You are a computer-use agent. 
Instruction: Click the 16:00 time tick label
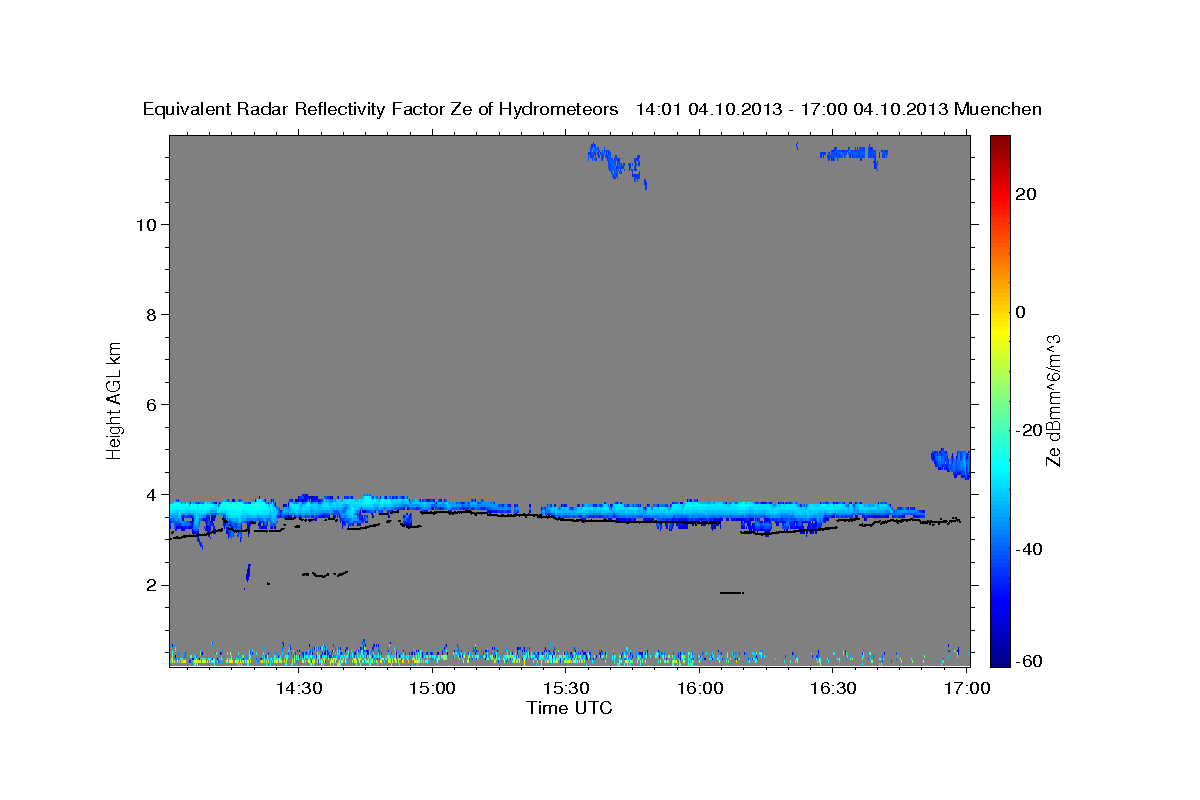click(699, 689)
